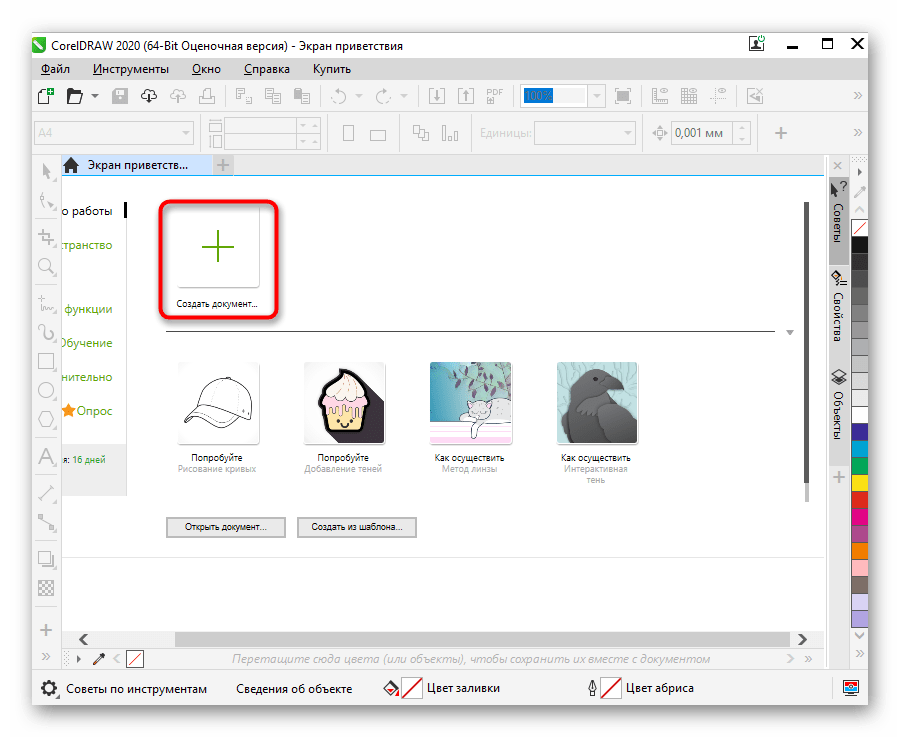
Task: Click the Опрос link with star
Action: pos(88,411)
